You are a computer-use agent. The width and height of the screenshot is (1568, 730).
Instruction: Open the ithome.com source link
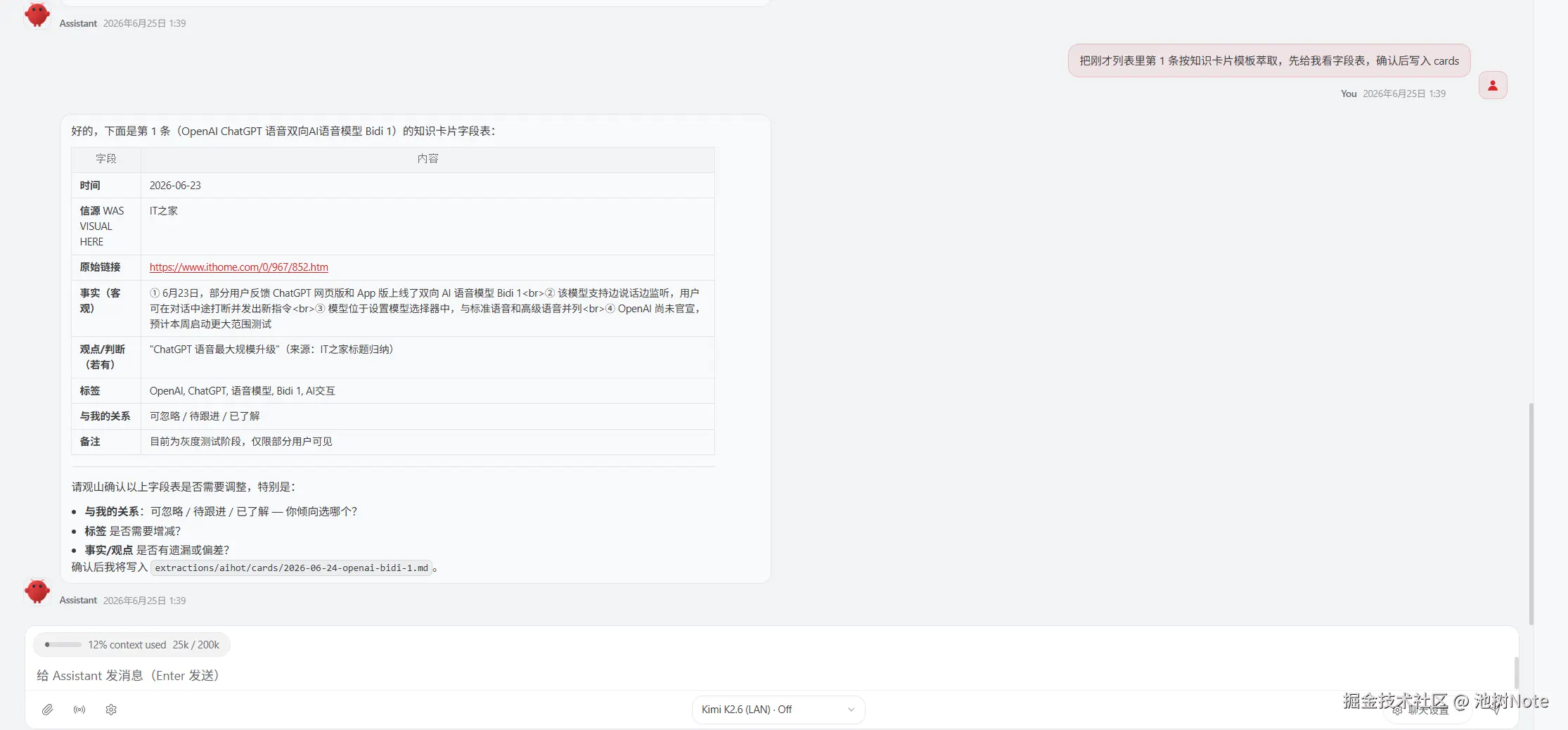pos(239,267)
